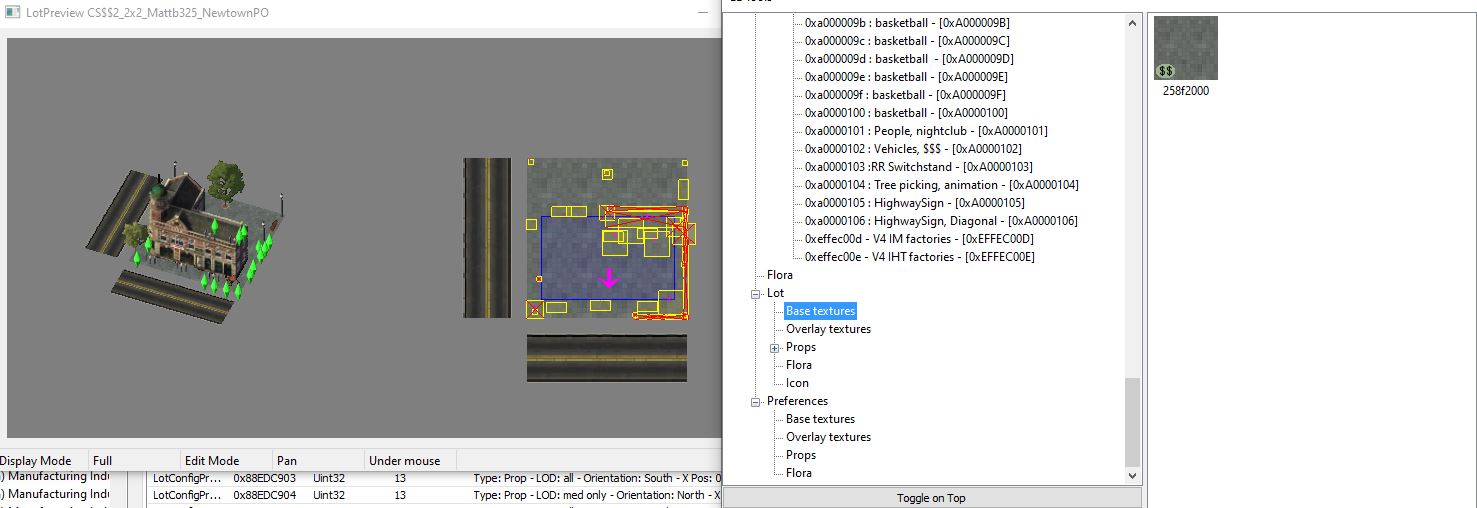The width and height of the screenshot is (1477, 508).
Task: Click the Full display mode value
Action: click(102, 460)
